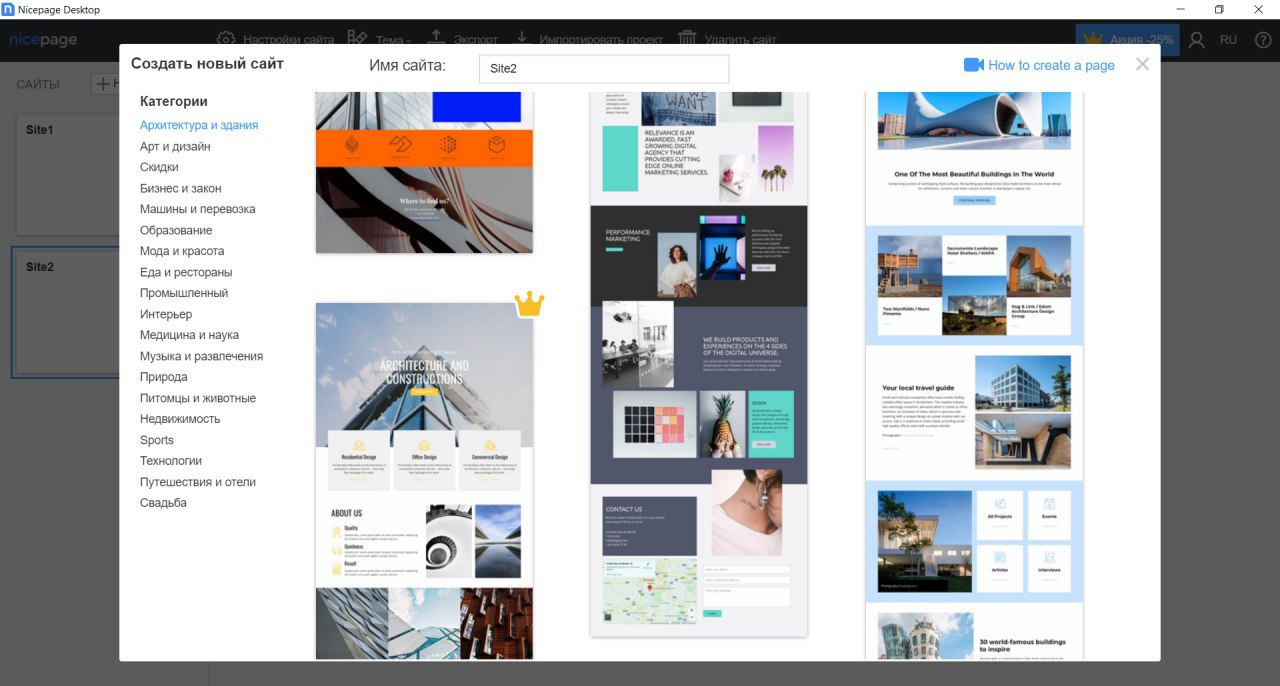
Task: Open the Интерьер category
Action: tap(166, 314)
